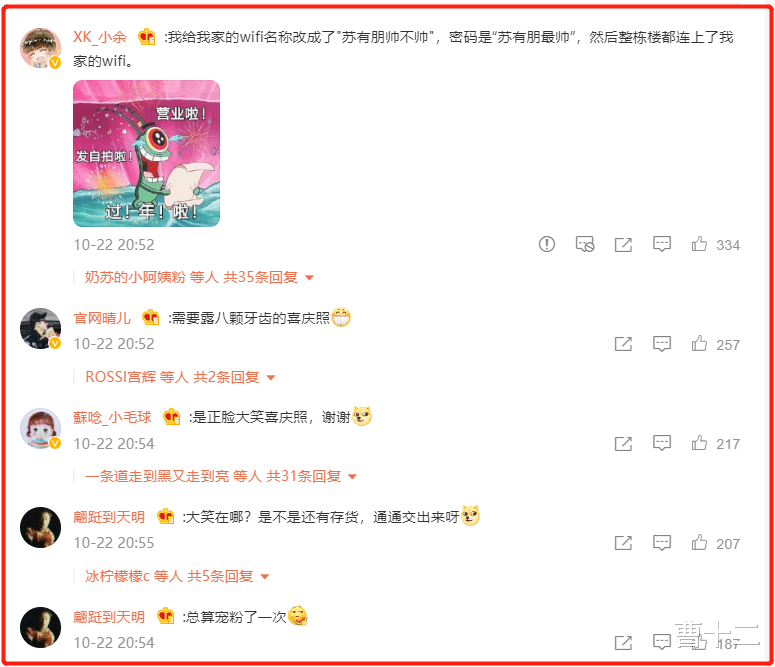The width and height of the screenshot is (775, 667).
Task: Click the reply icon on the 207-likes comment
Action: point(662,543)
